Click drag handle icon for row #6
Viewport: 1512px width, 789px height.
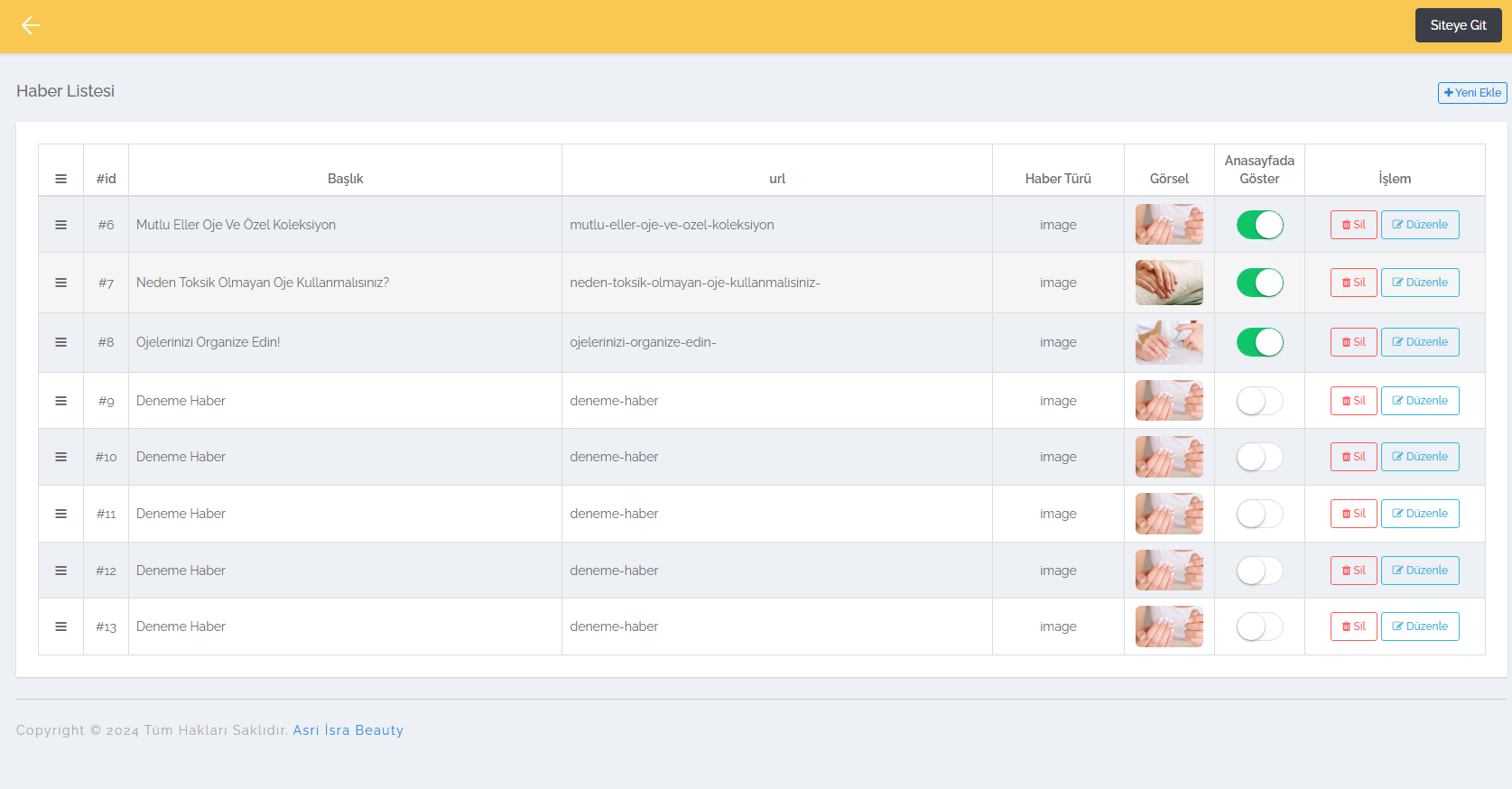pos(60,225)
